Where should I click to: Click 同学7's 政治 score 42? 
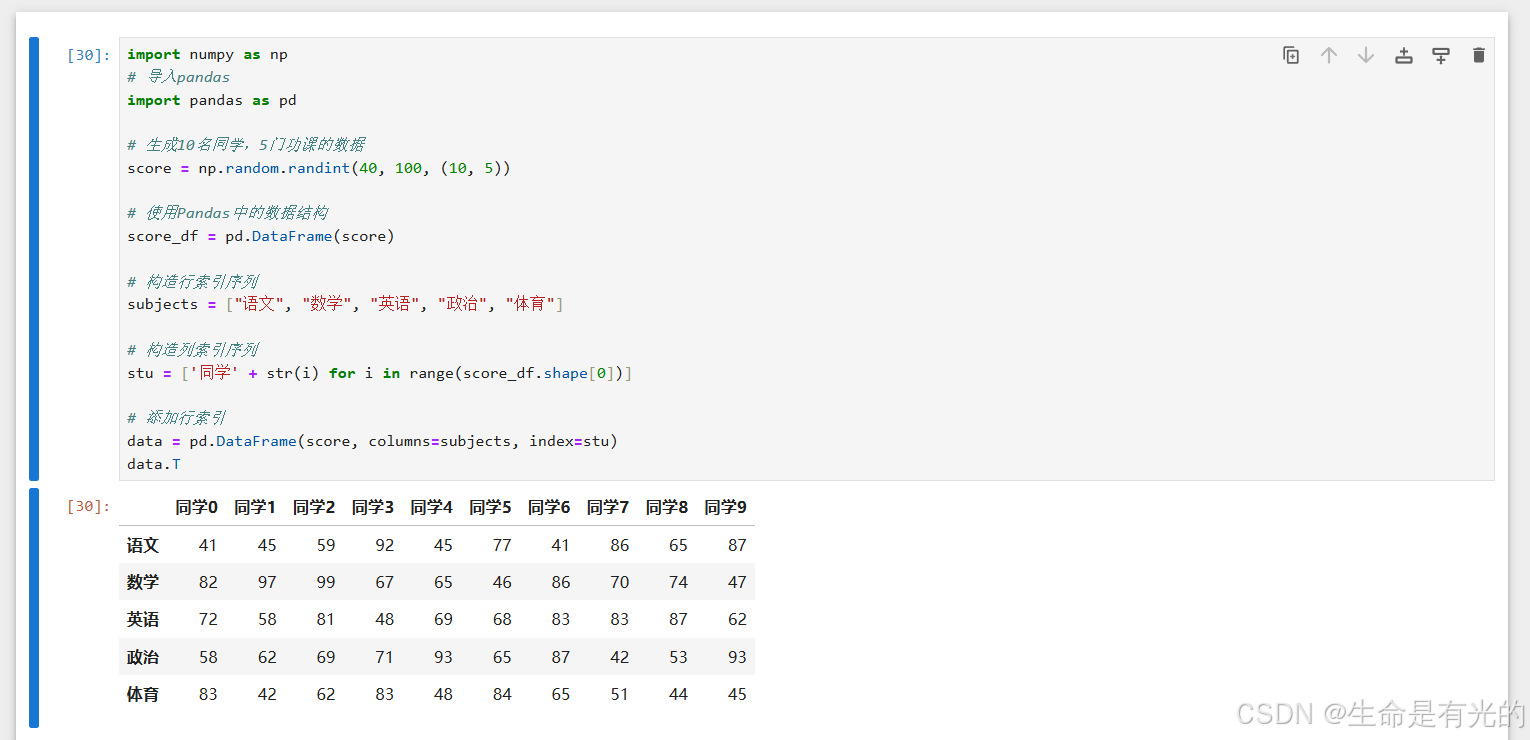620,657
